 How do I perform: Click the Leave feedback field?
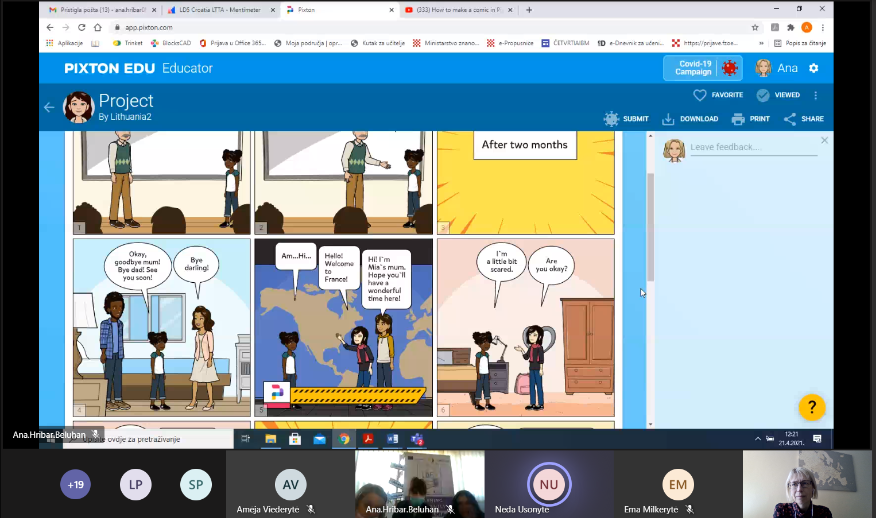(754, 147)
